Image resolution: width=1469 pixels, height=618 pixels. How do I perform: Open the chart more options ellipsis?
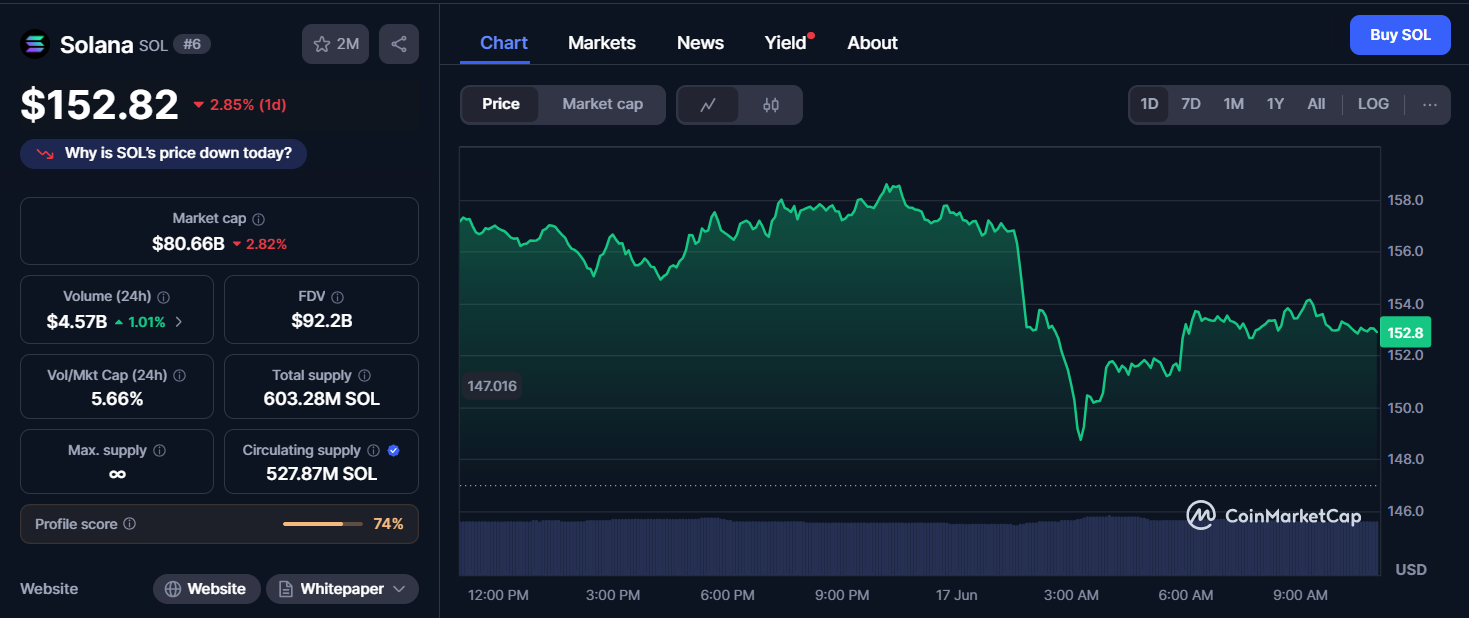pyautogui.click(x=1430, y=104)
